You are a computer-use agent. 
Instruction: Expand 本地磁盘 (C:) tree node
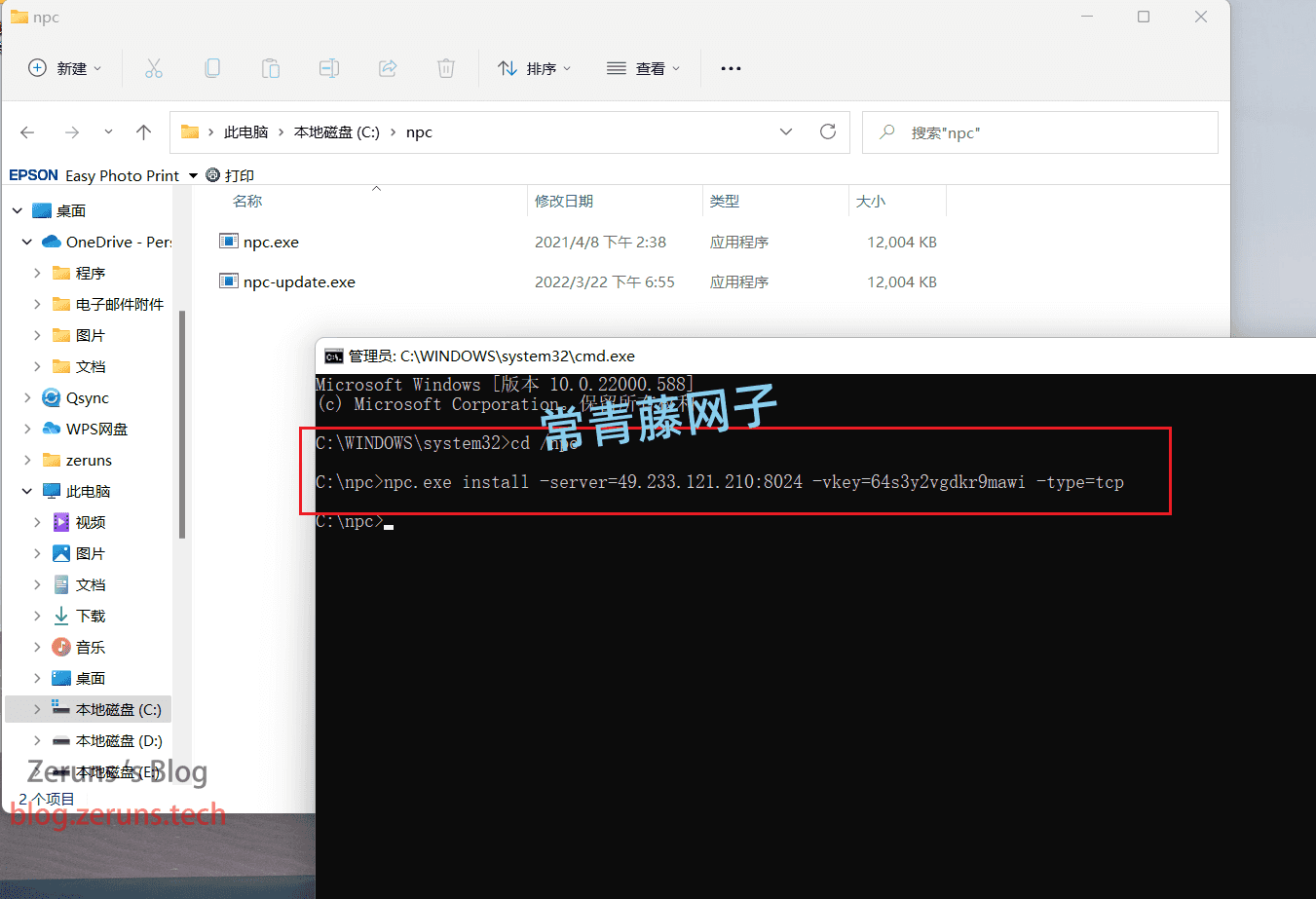(x=37, y=709)
